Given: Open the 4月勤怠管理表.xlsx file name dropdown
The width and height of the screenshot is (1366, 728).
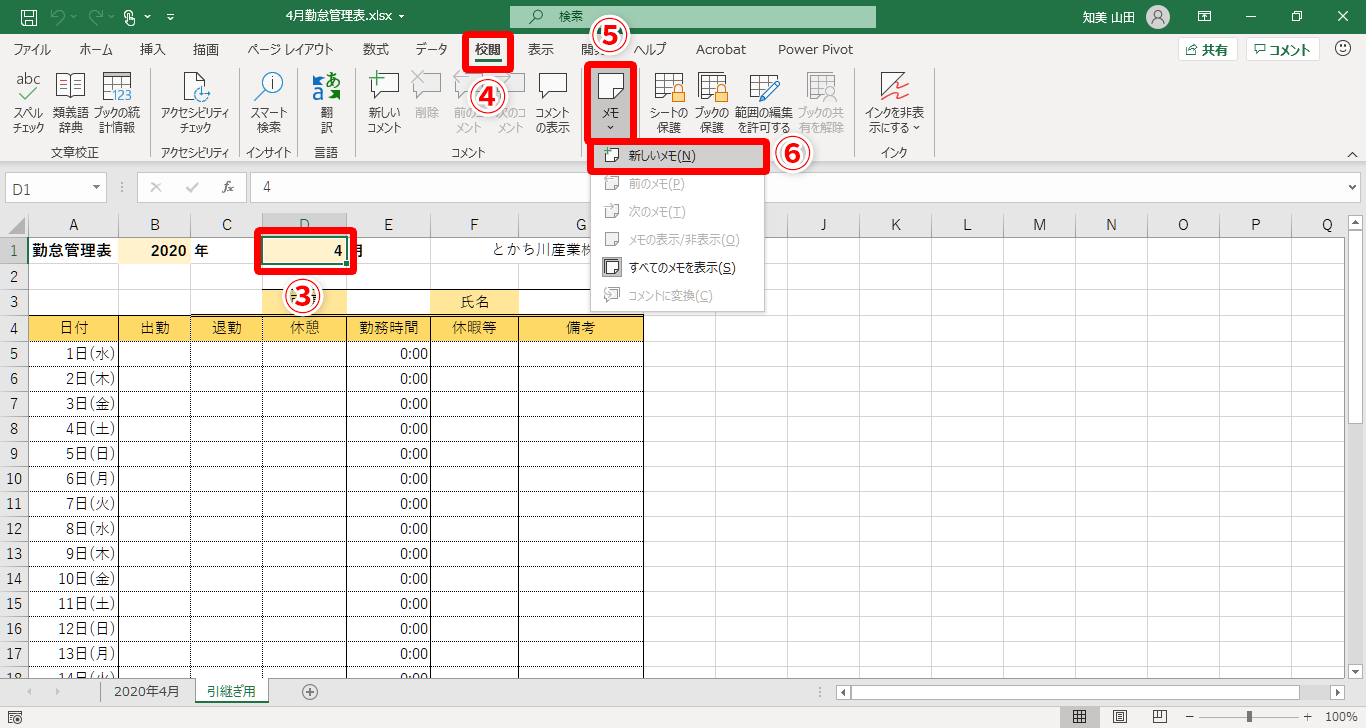Looking at the screenshot, I should point(401,17).
